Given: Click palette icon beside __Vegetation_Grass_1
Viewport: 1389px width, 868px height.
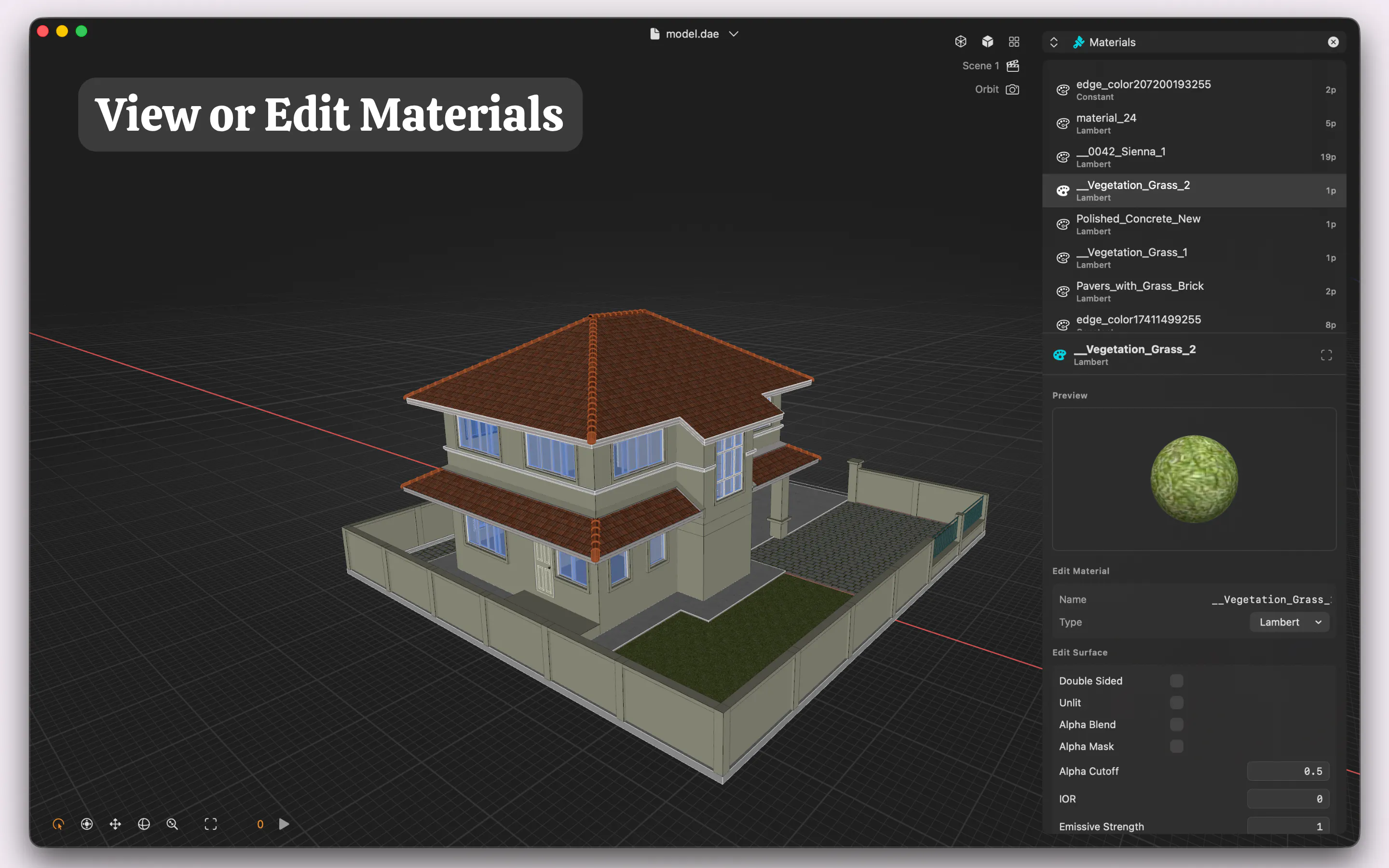Looking at the screenshot, I should click(1063, 258).
